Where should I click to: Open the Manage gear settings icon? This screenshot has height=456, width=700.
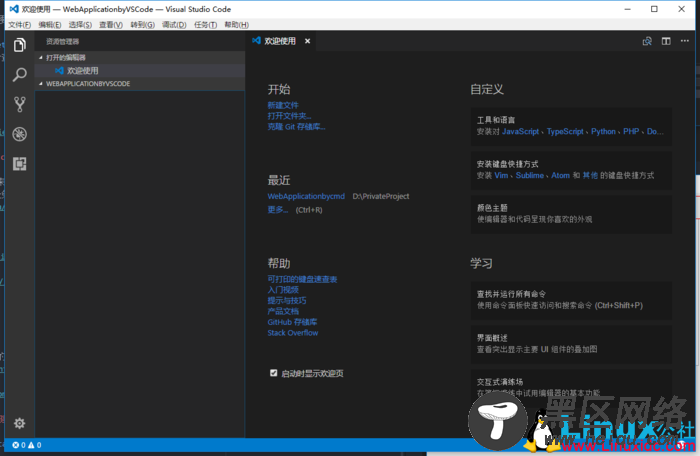pyautogui.click(x=20, y=423)
